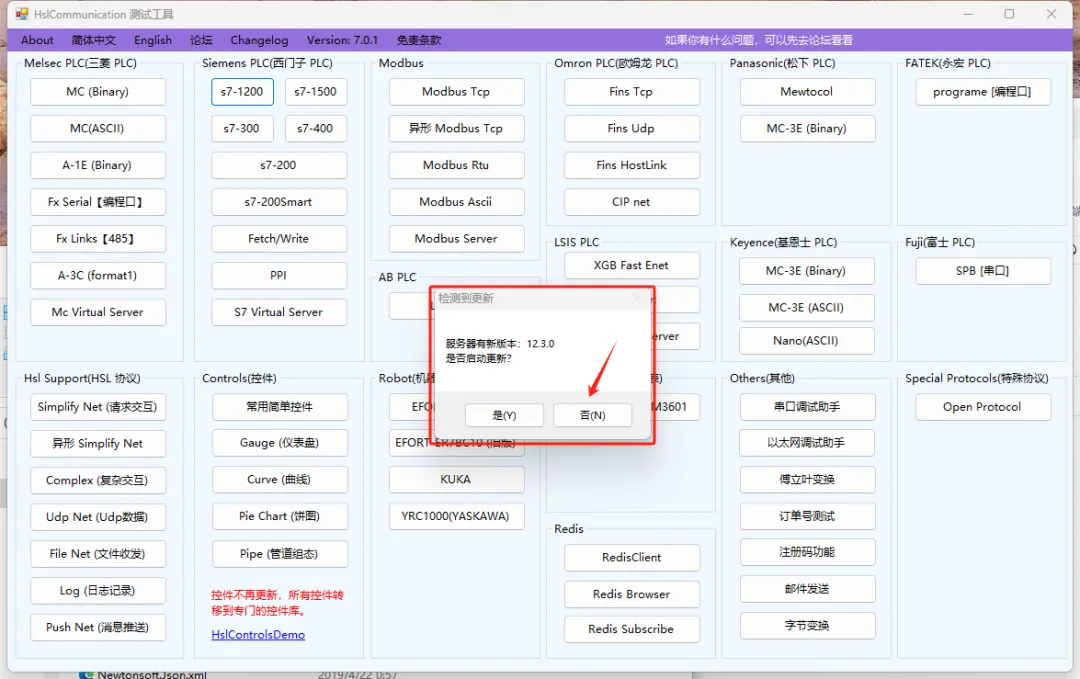The image size is (1080, 679).
Task: Open Keyence Nano(ASCII) test
Action: (x=807, y=340)
